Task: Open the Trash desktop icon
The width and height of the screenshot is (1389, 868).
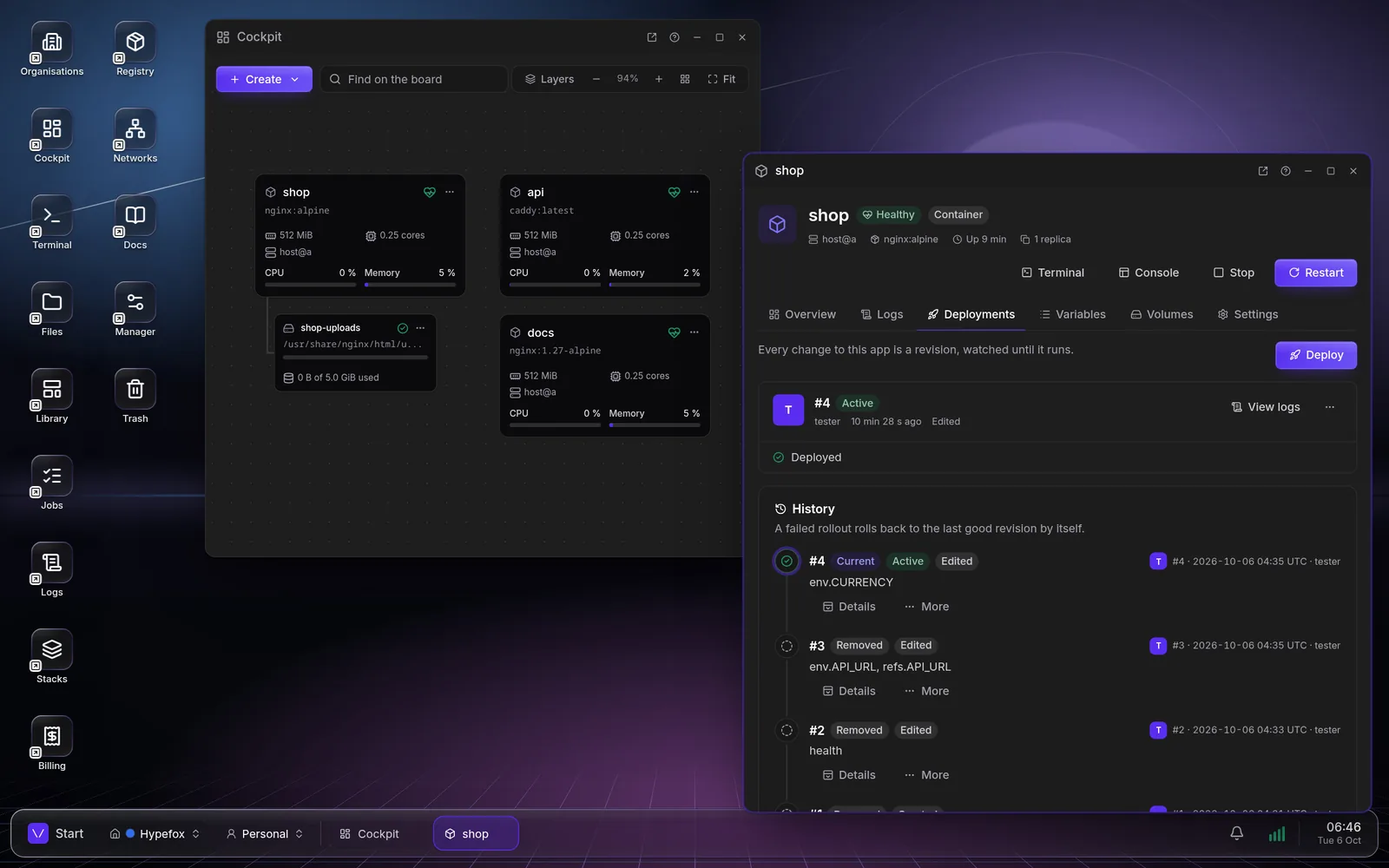Action: (135, 397)
